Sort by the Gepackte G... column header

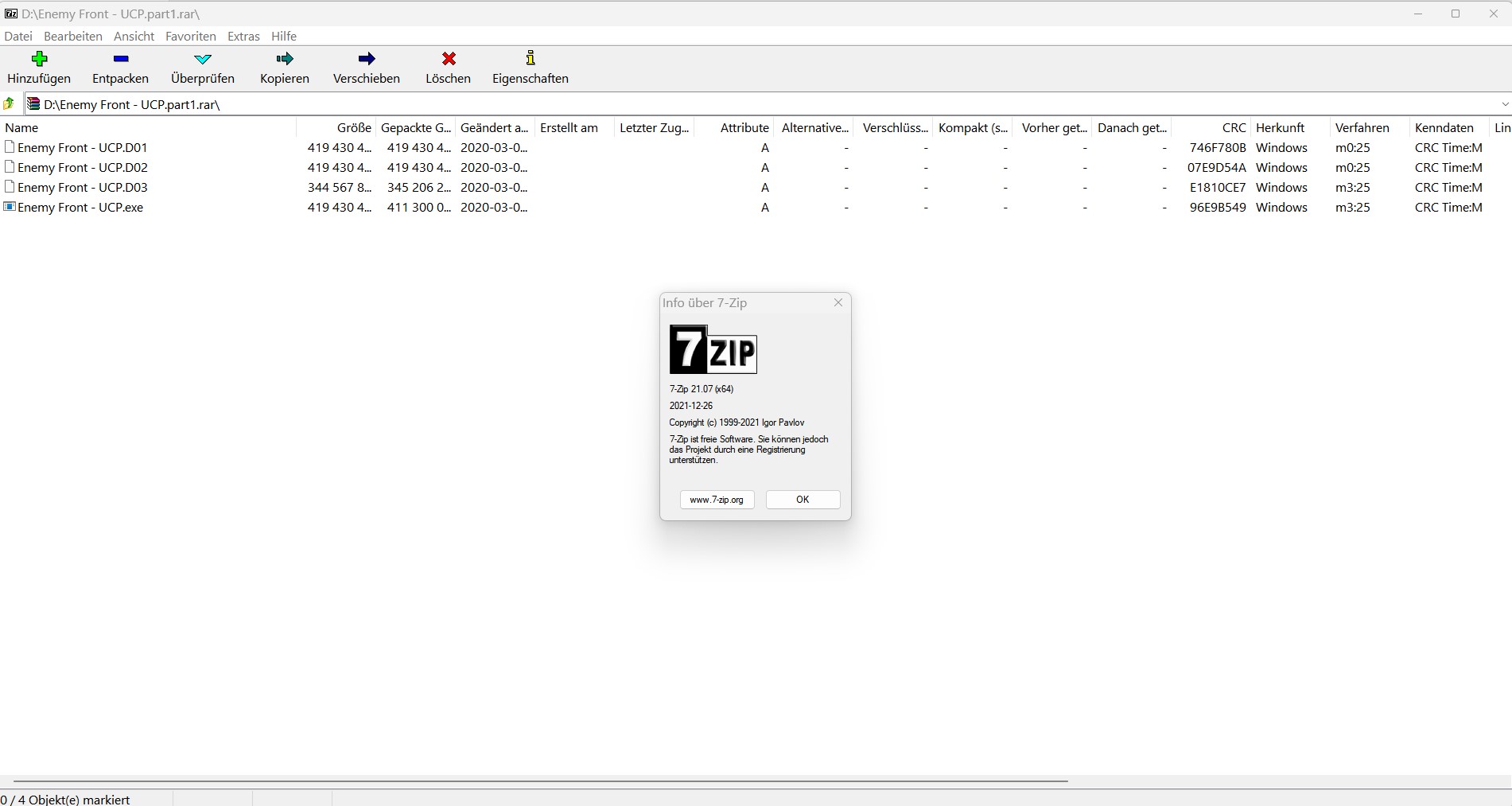pyautogui.click(x=415, y=127)
